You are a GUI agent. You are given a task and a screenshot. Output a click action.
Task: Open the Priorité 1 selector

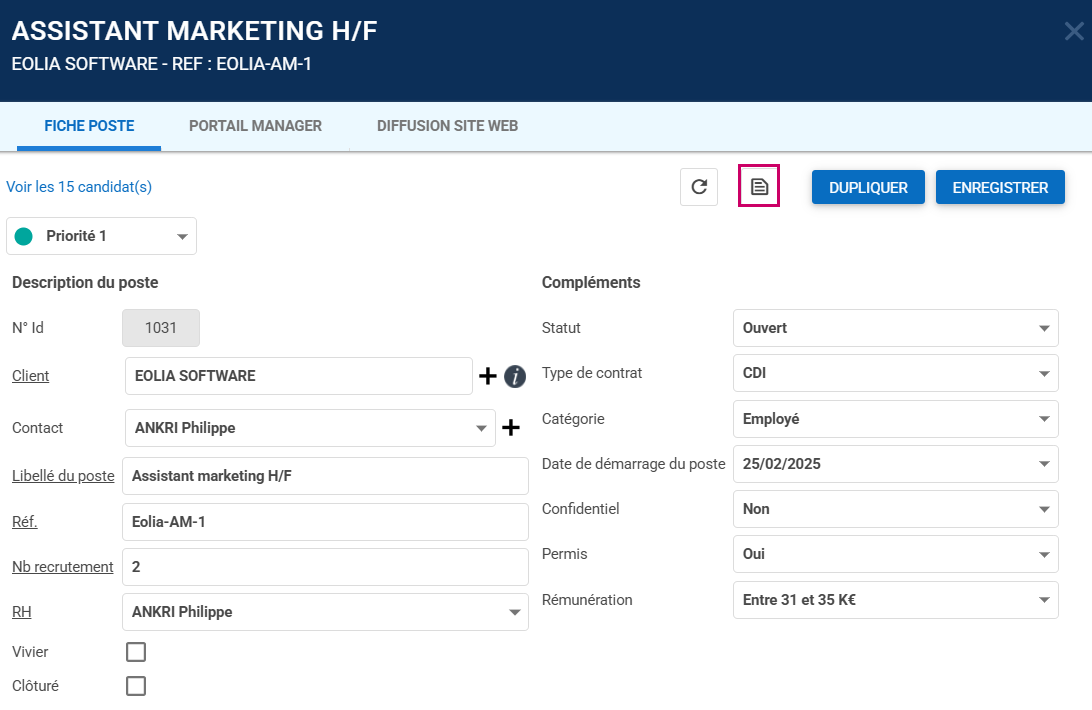pos(102,236)
